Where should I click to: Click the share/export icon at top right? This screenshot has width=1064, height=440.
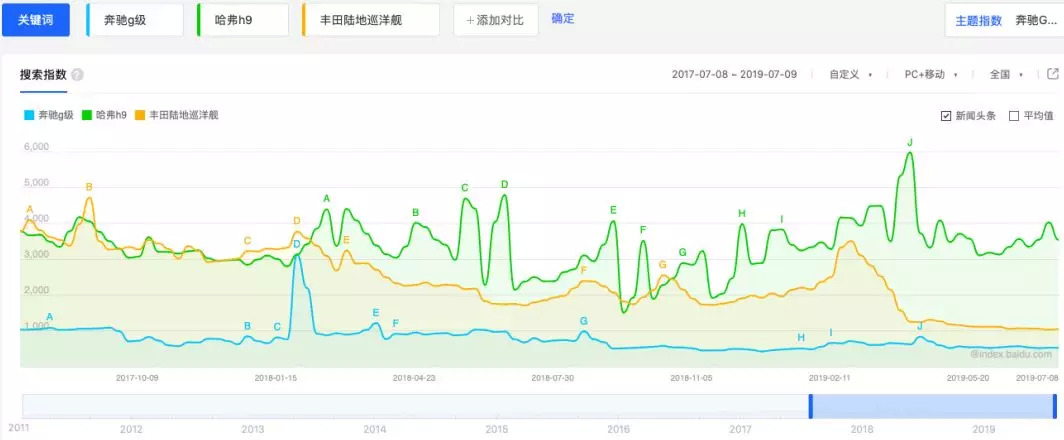[x=1053, y=74]
